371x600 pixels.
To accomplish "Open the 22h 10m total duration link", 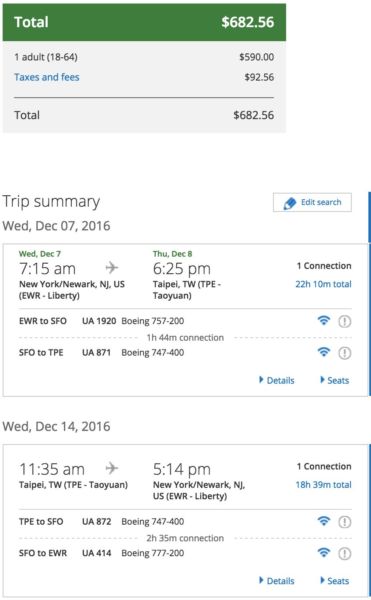I will 323,284.
